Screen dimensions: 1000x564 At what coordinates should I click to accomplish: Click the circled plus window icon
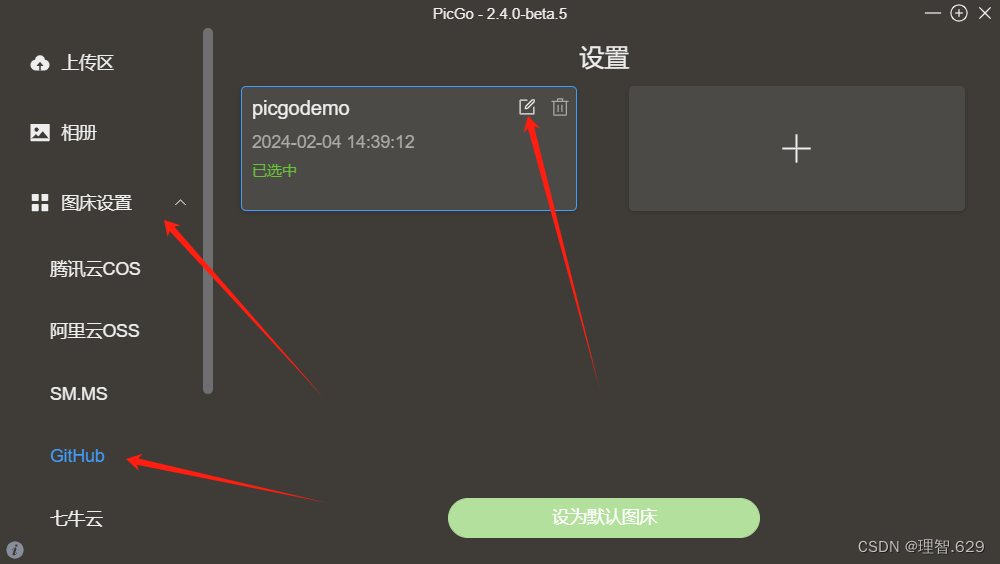point(959,13)
